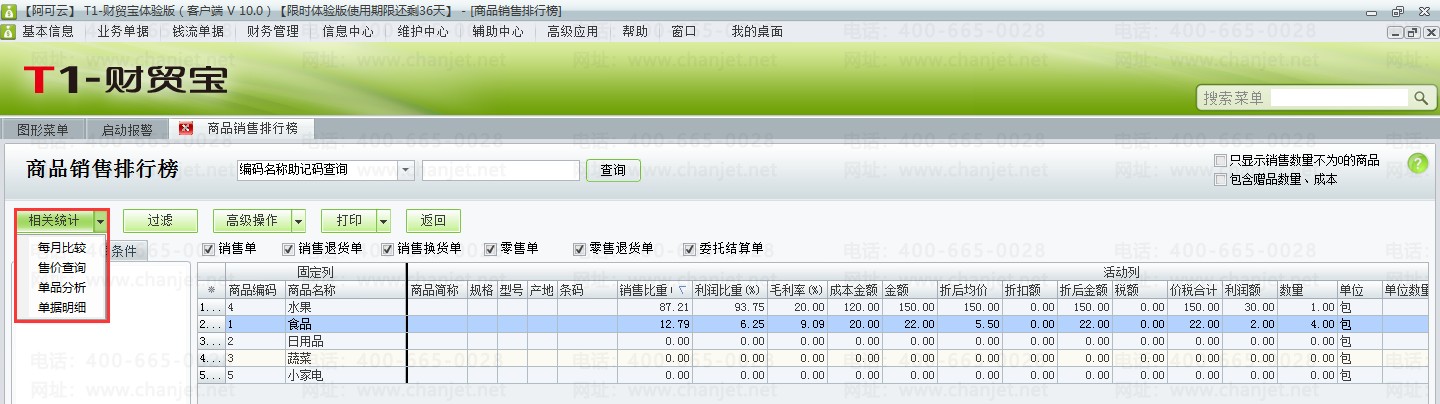Focus the query text input beside 查询

(501, 170)
